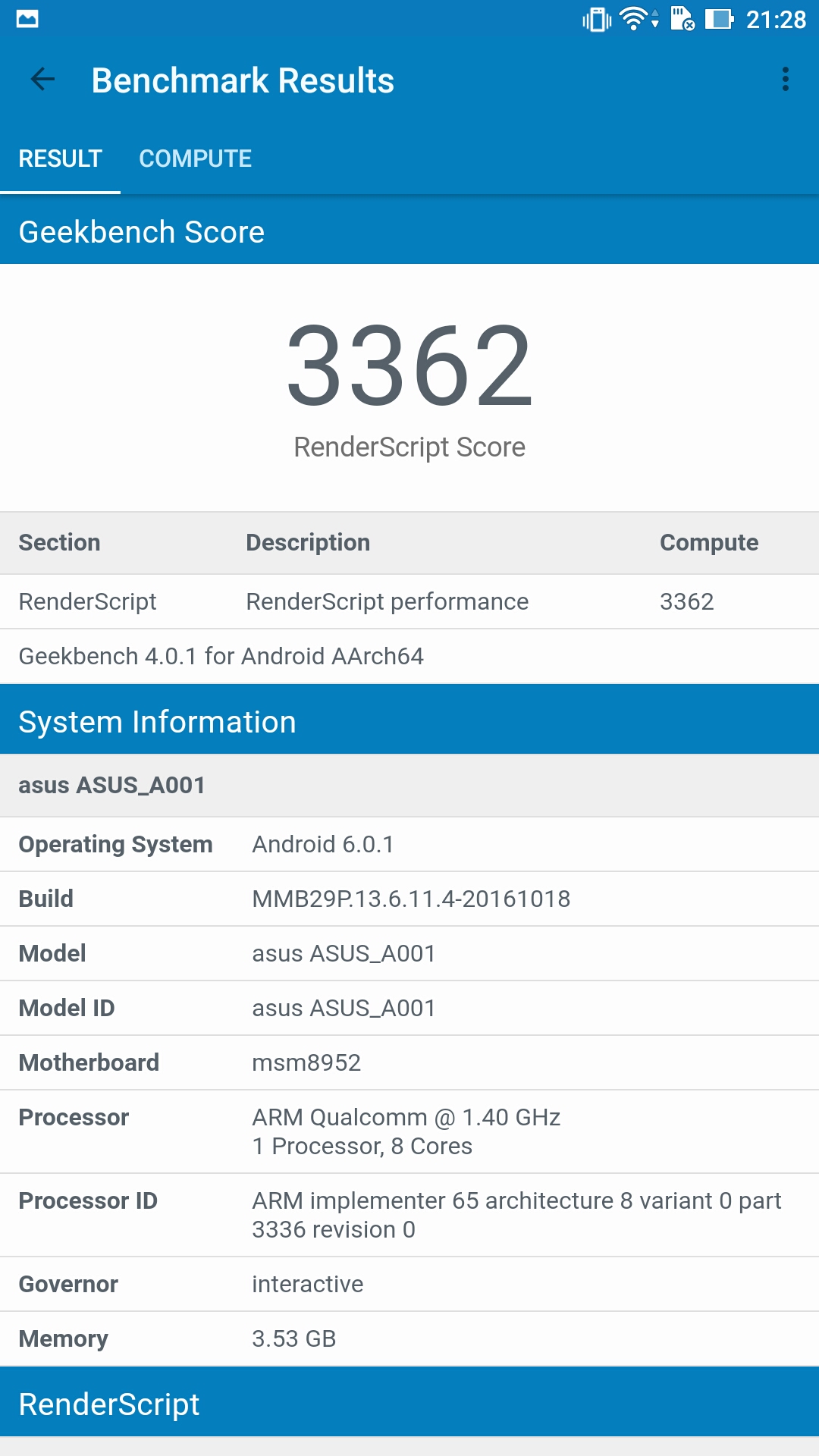Tap the SD card status icon
Viewport: 819px width, 1456px height.
tap(682, 19)
